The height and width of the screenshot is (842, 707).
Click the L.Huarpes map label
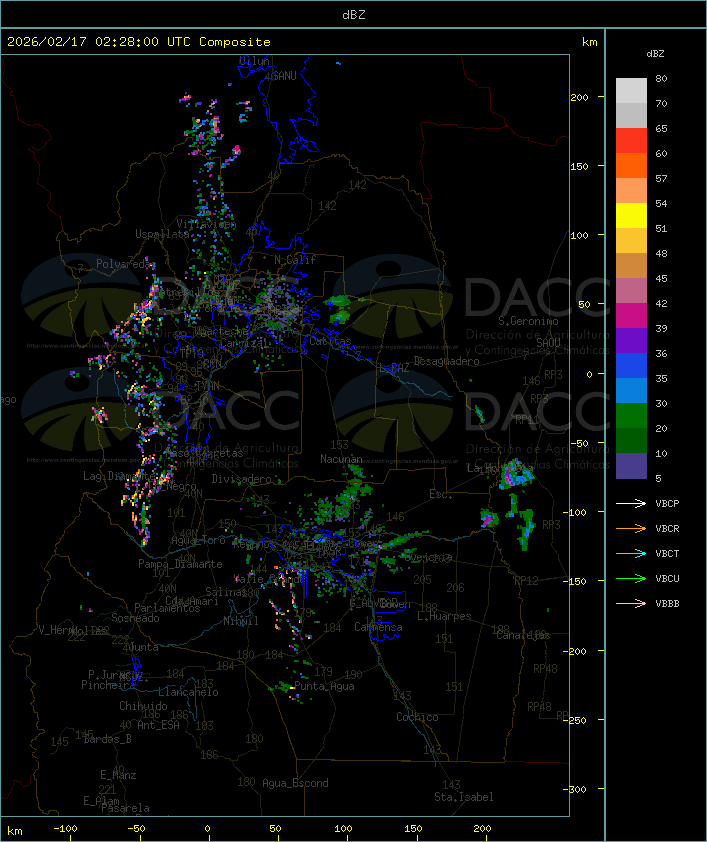(x=444, y=616)
